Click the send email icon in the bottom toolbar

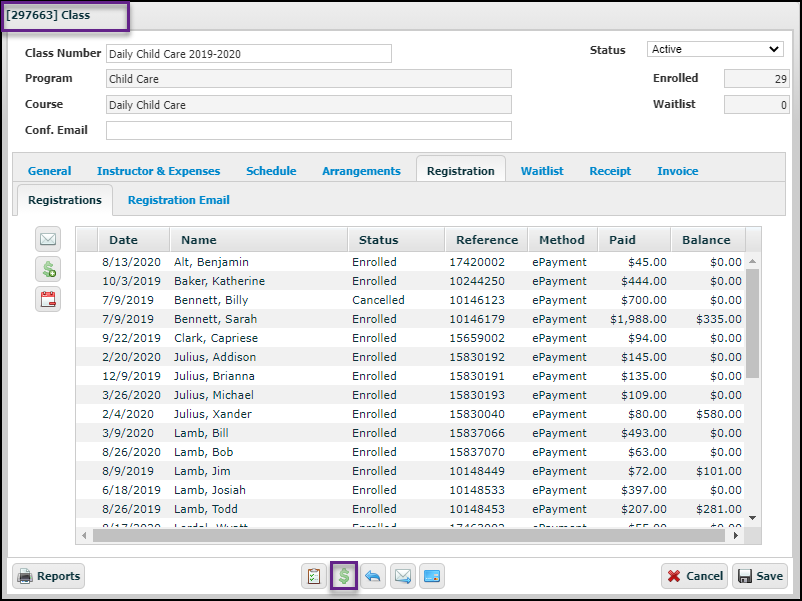click(403, 576)
